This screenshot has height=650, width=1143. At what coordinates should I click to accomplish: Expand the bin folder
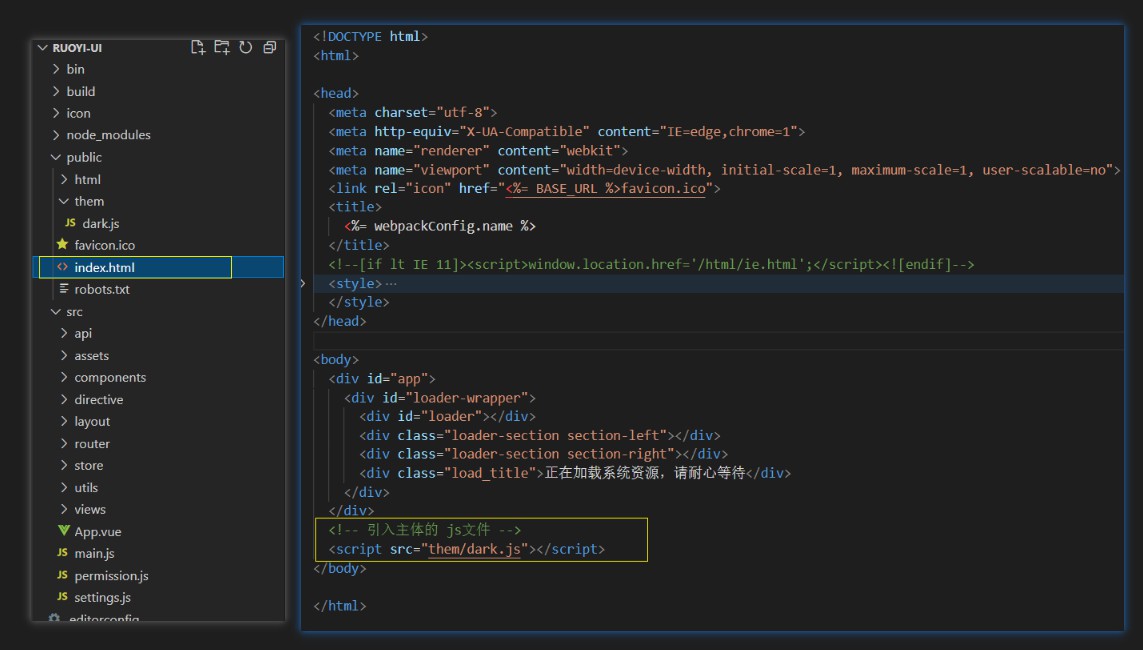coord(56,68)
